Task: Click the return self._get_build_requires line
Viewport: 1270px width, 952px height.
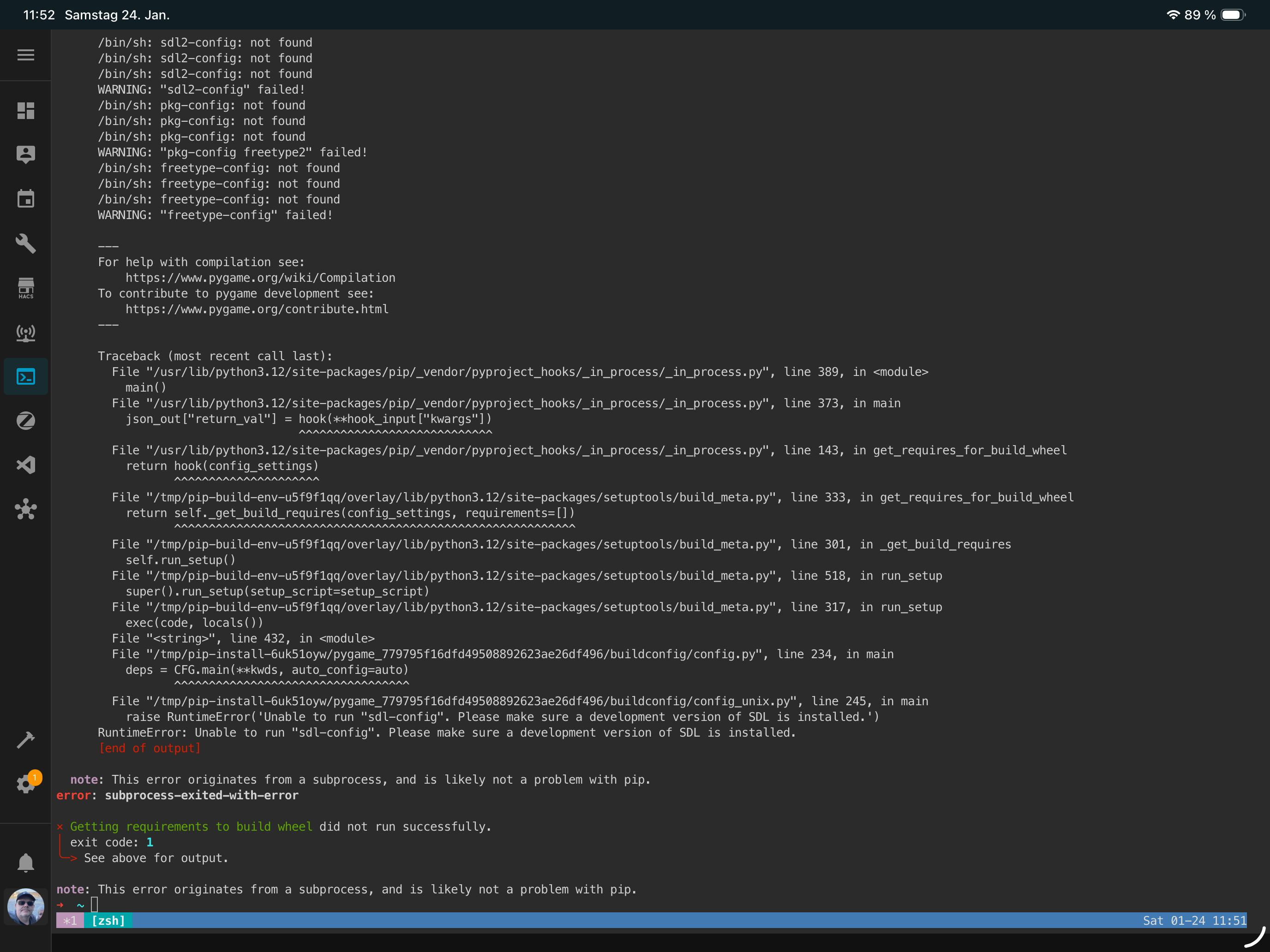Action: pos(350,513)
